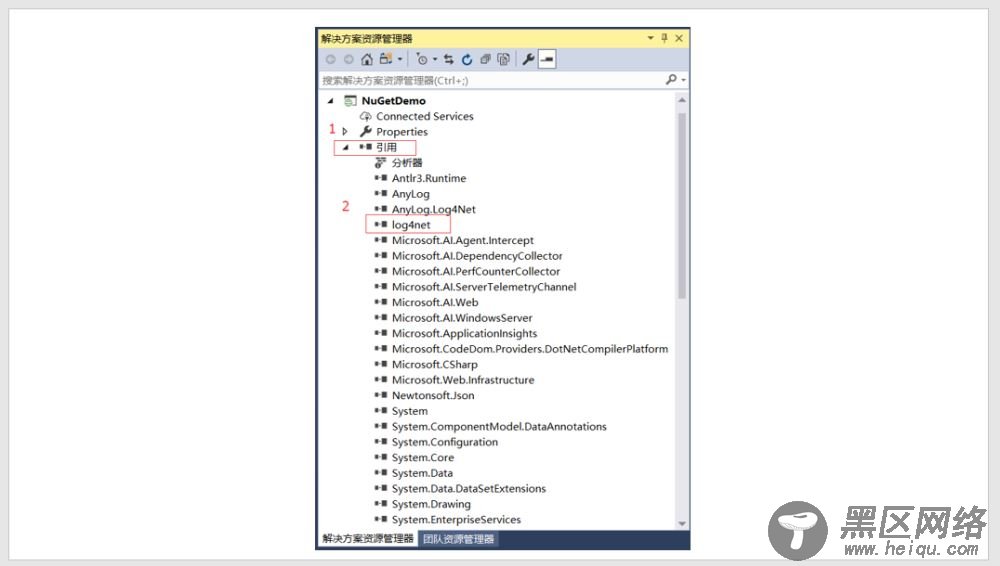Image resolution: width=1000 pixels, height=566 pixels.
Task: Open dropdown beside the clock filter icon
Action: pyautogui.click(x=435, y=59)
